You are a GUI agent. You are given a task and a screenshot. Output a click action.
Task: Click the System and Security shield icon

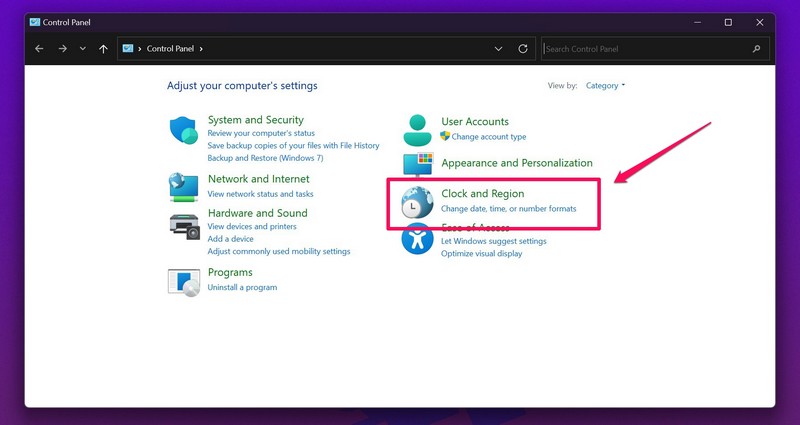(184, 131)
